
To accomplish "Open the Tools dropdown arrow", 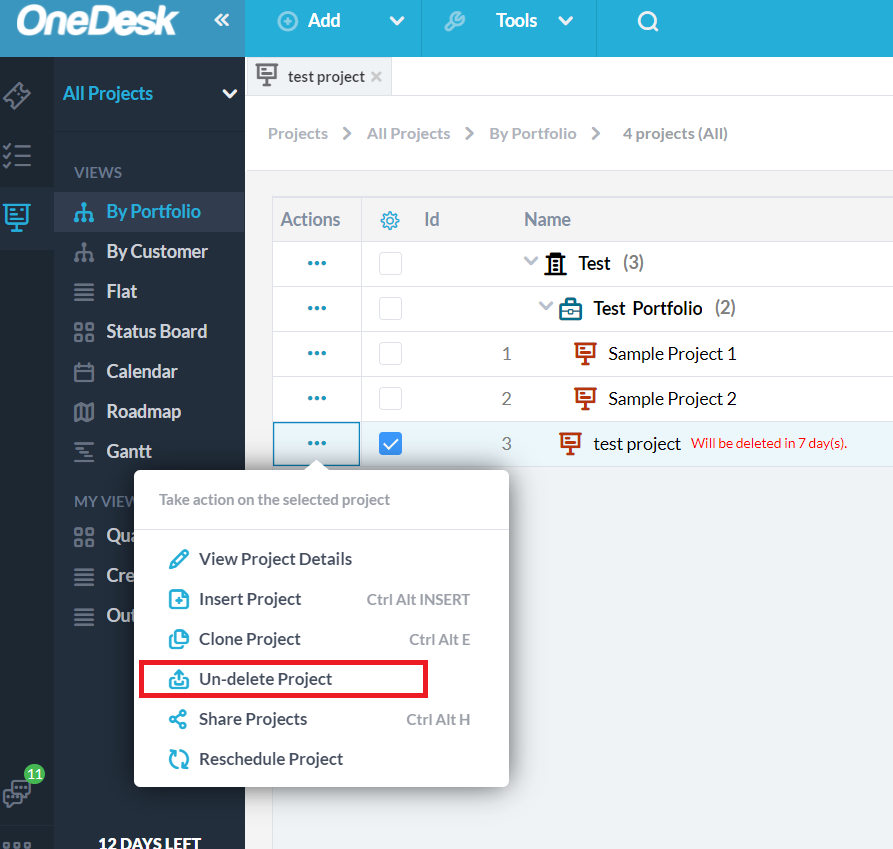I will tap(566, 22).
